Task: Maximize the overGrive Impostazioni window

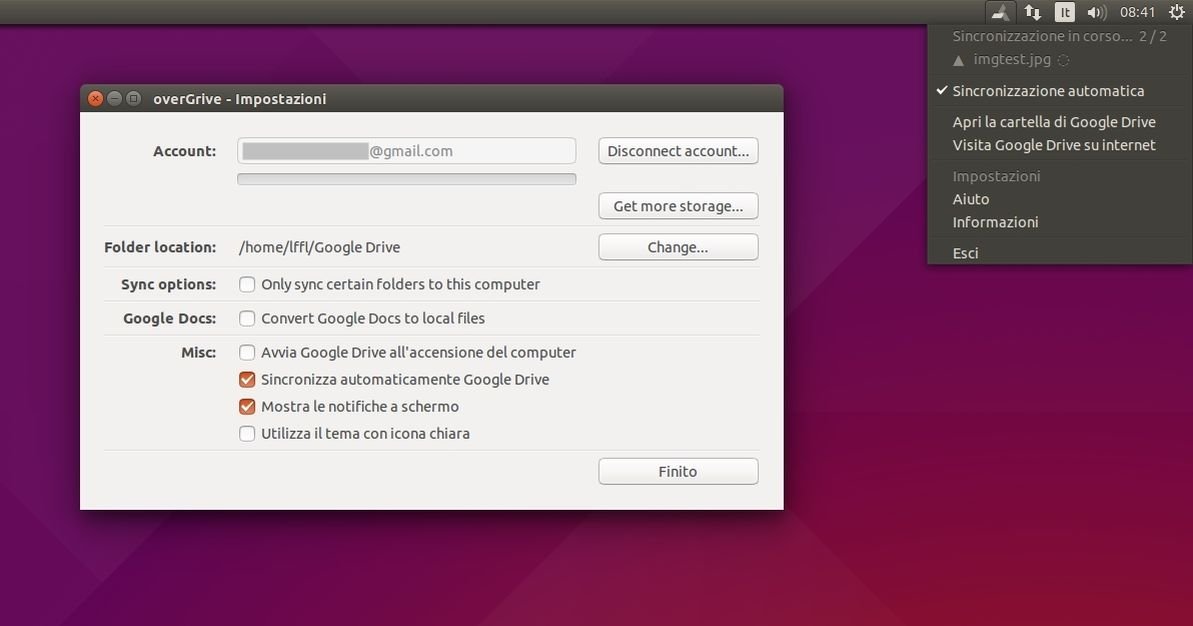Action: 133,99
